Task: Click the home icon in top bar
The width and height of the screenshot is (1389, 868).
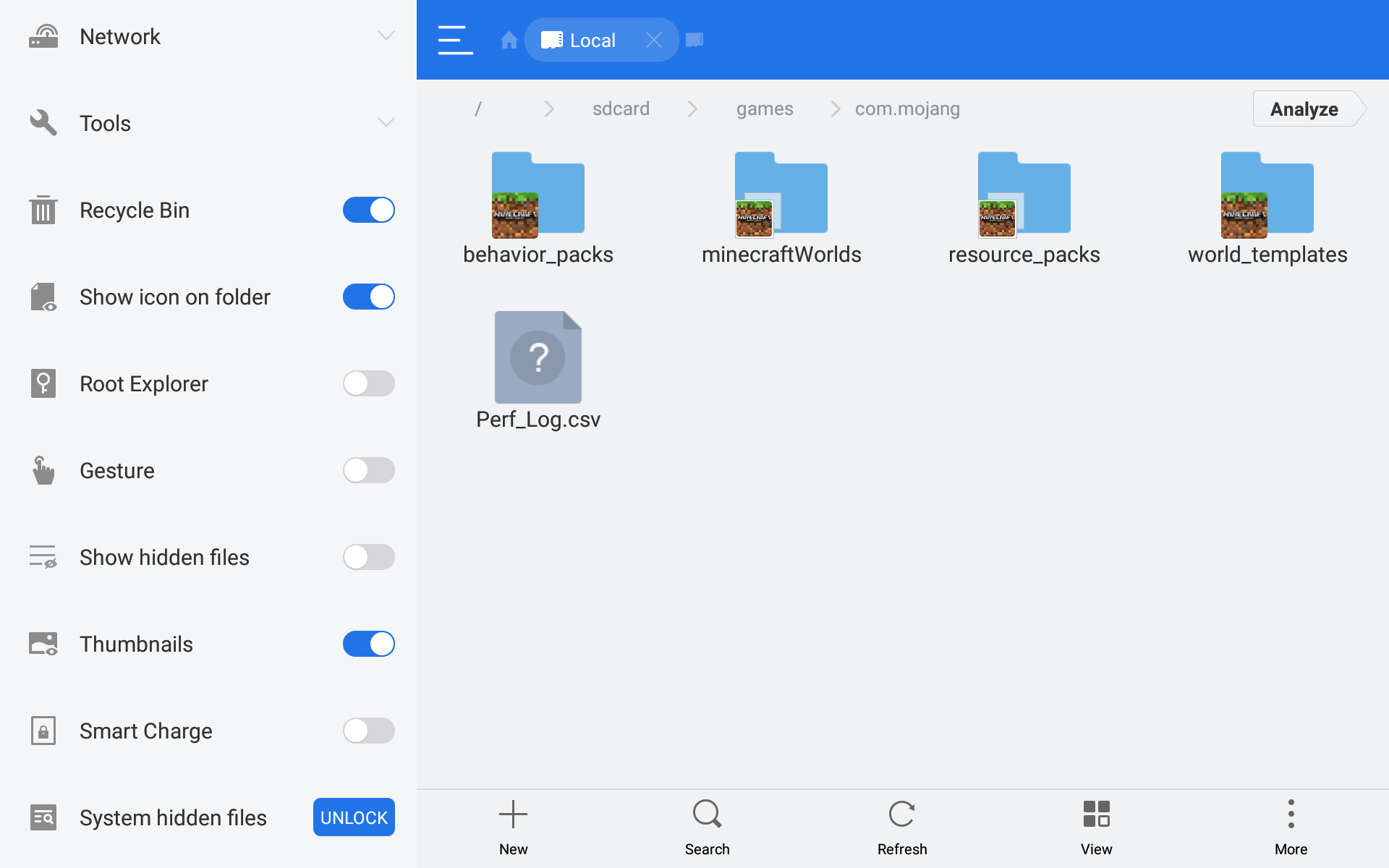Action: coord(509,40)
